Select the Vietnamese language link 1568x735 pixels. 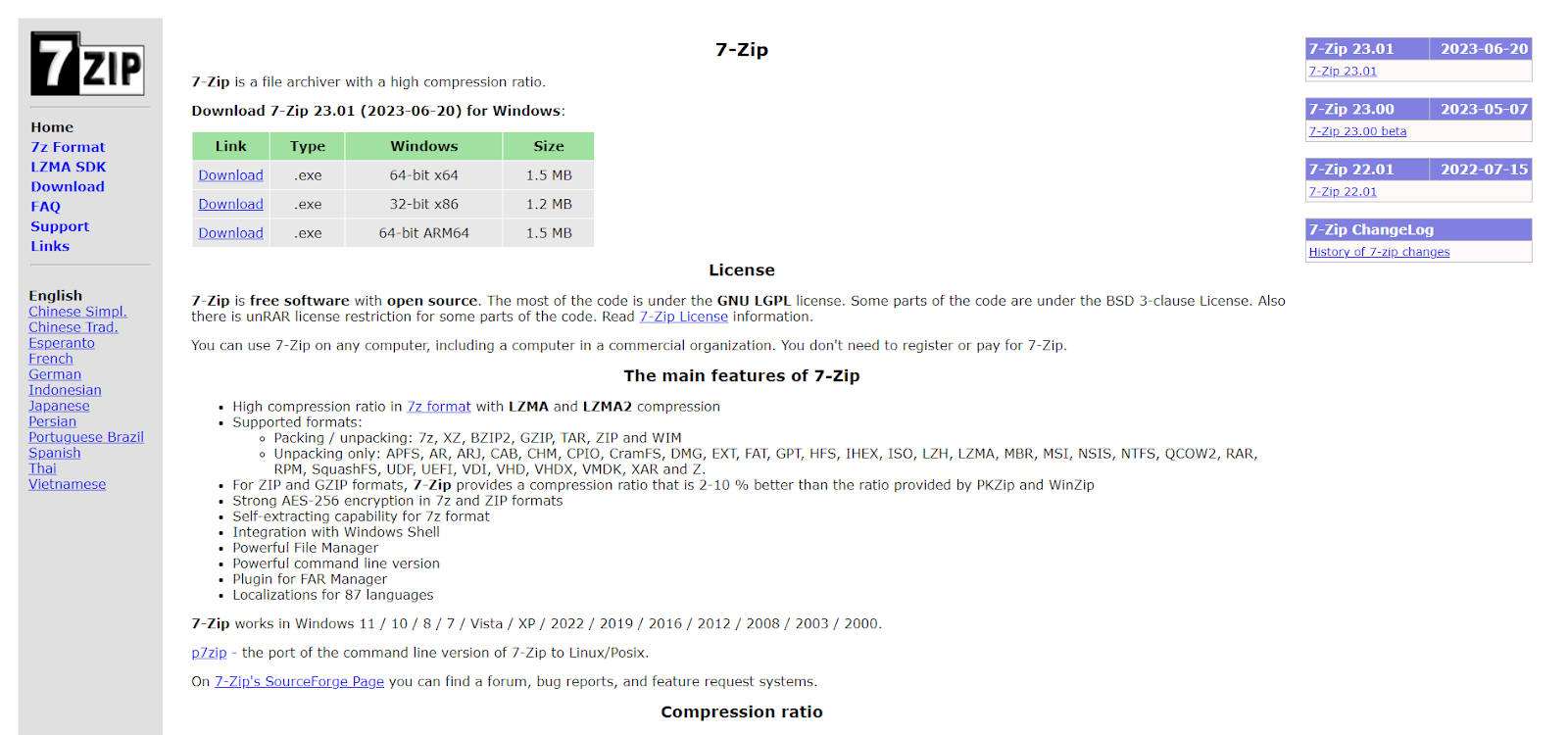pos(67,484)
